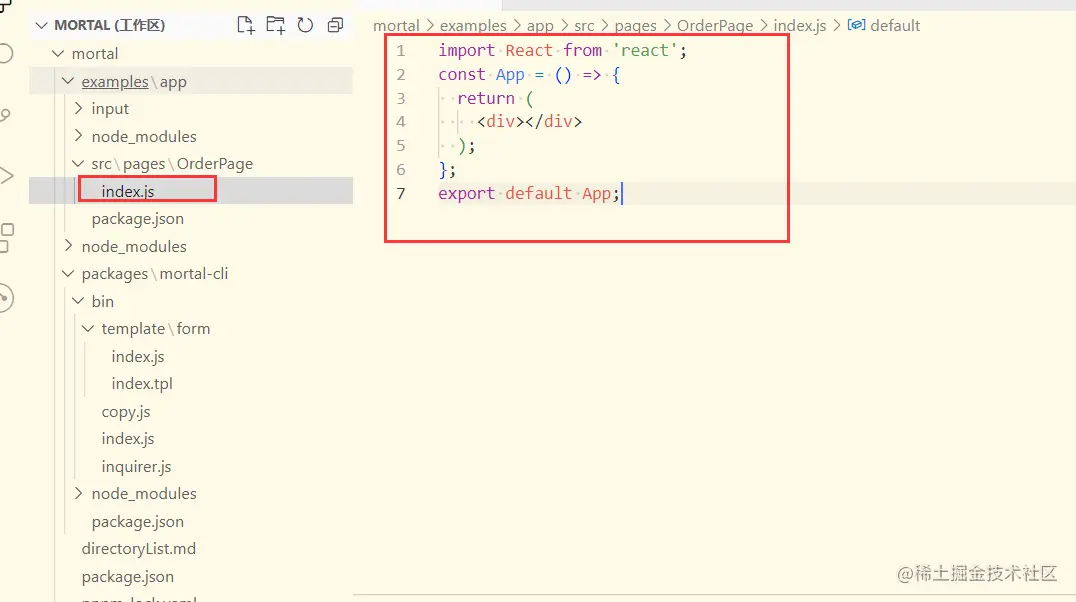This screenshot has height=602, width=1076.
Task: Collapse the bin folder
Action: (x=78, y=301)
